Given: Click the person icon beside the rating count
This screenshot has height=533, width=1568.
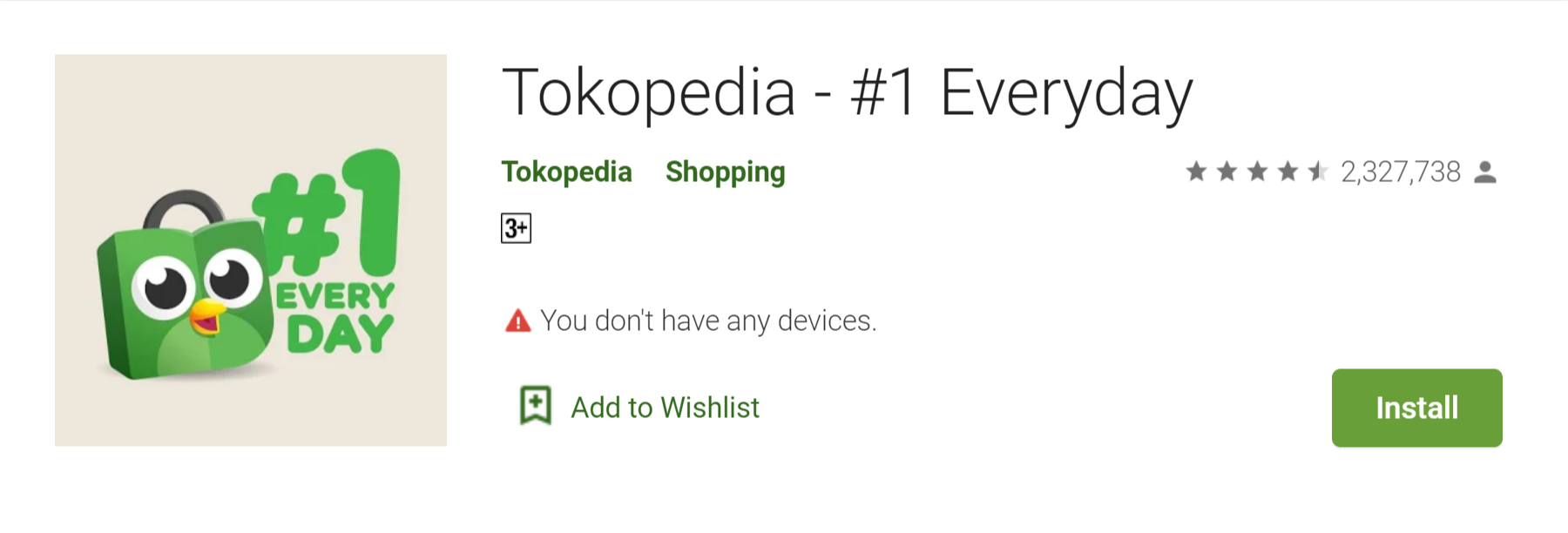Looking at the screenshot, I should pos(1486,172).
